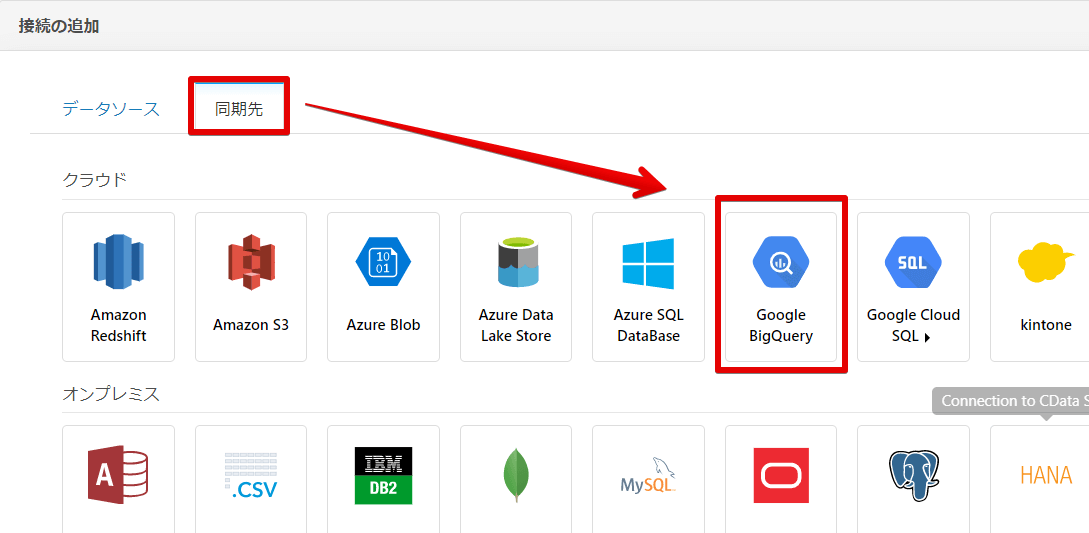Screen dimensions: 1089x533
Task: Select the .CSV file connection icon
Action: tap(251, 476)
